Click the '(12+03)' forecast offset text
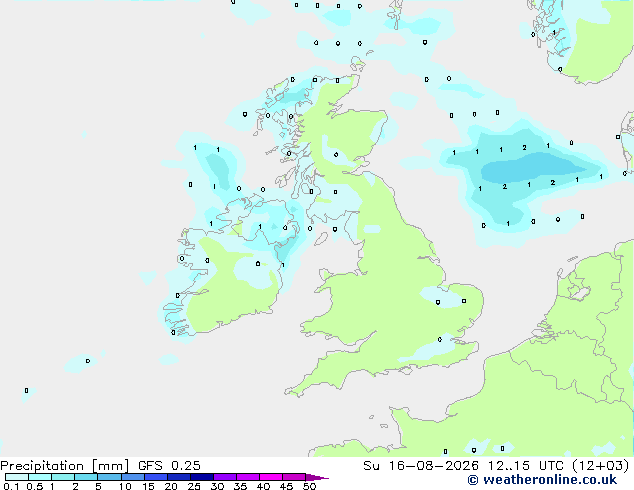This screenshot has width=634, height=490. [x=601, y=466]
